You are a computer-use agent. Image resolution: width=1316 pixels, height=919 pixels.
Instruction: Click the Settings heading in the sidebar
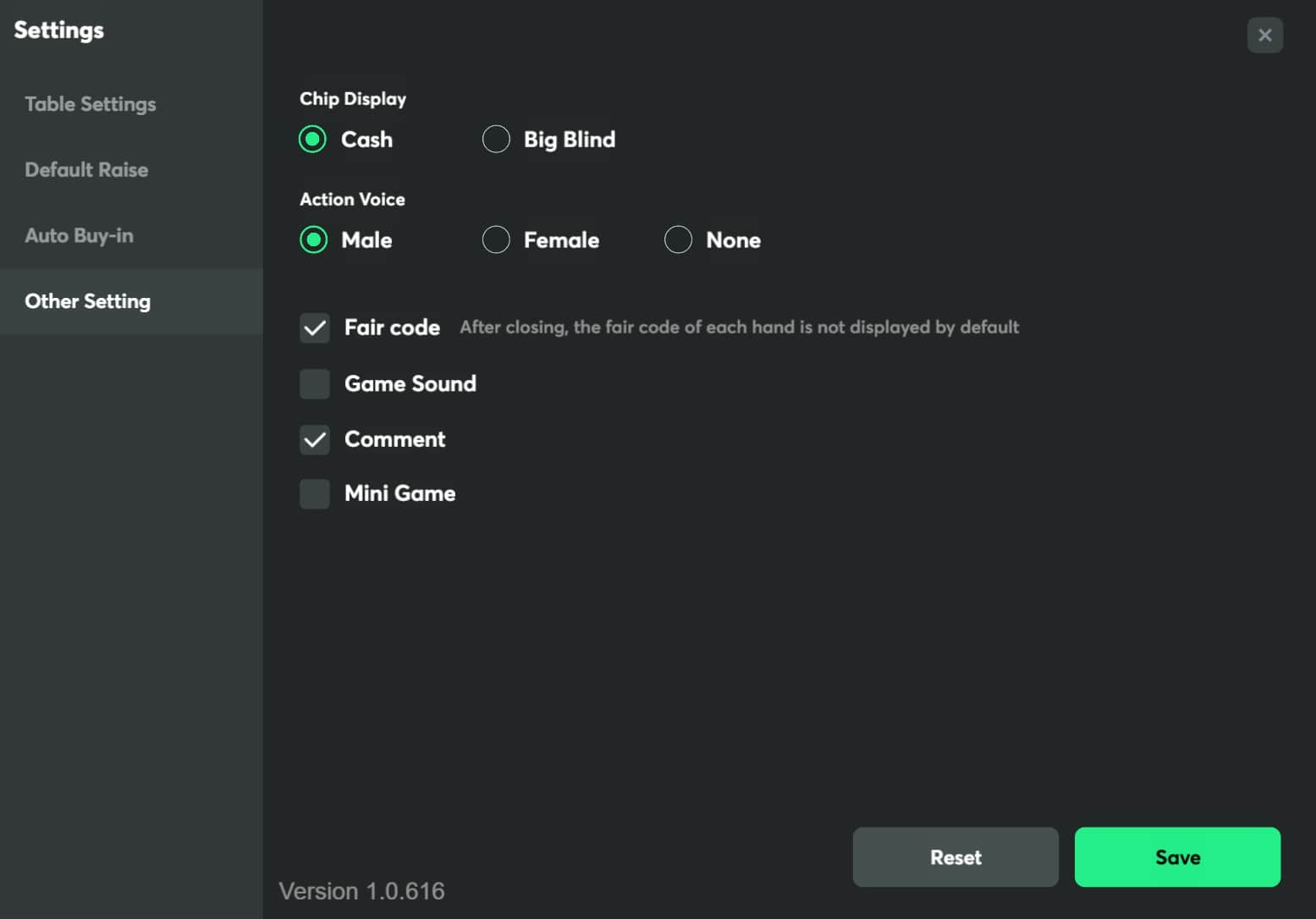click(x=59, y=30)
